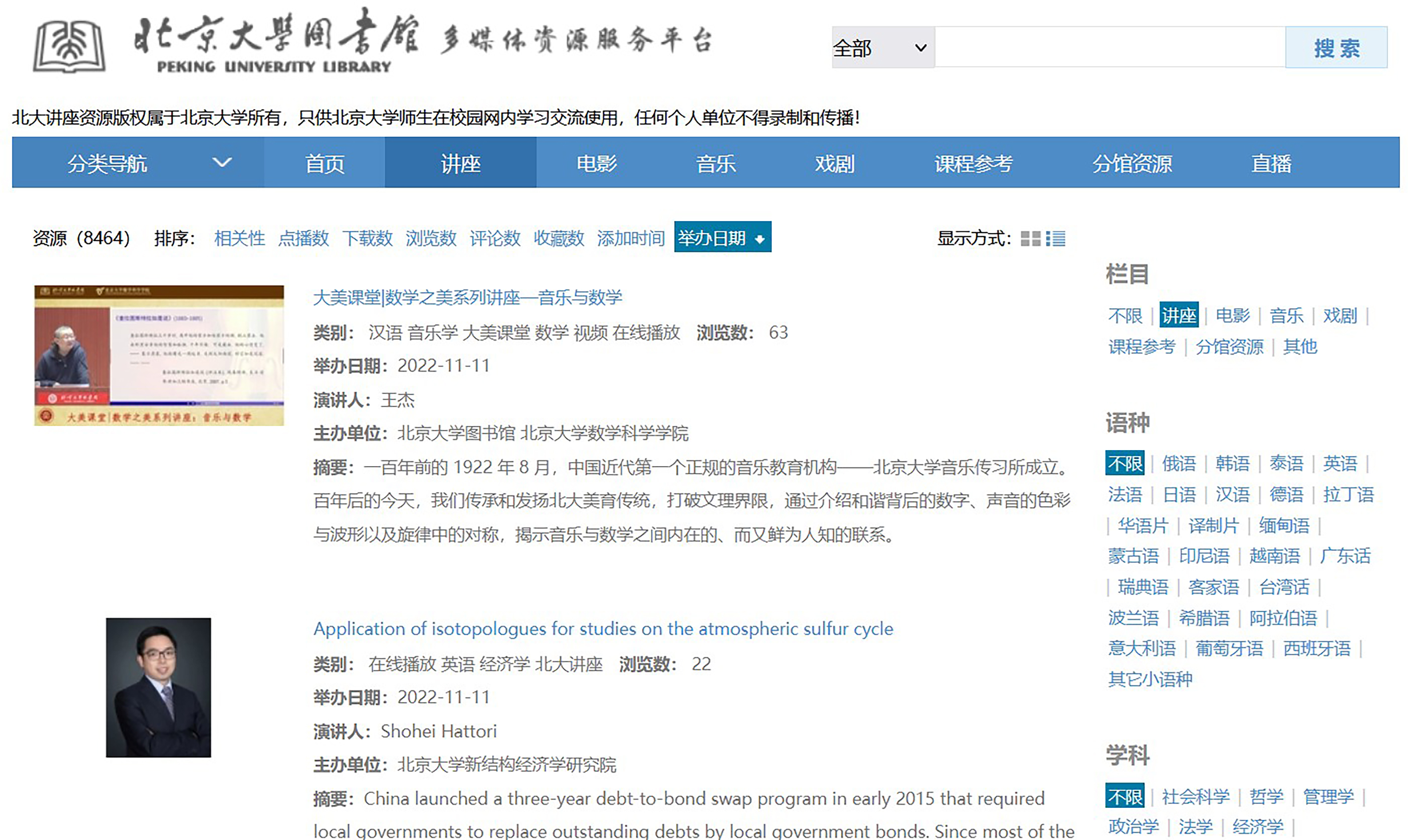1408x840 pixels.
Task: Select 讲座 under 栏目 filter
Action: (1179, 315)
